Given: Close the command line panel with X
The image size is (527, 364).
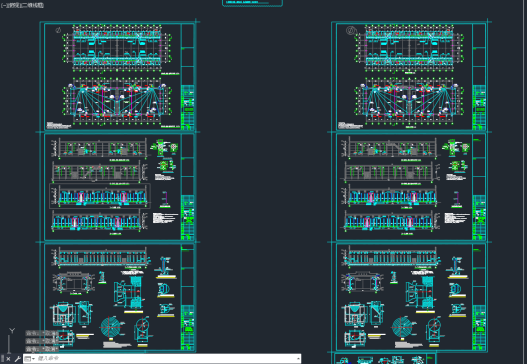Looking at the screenshot, I should tap(8, 359).
